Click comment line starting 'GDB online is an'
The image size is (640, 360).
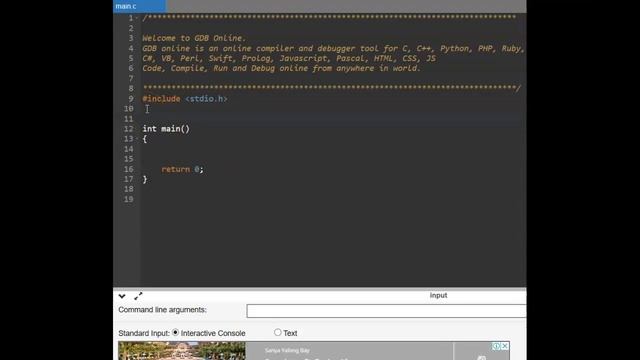tap(333, 48)
